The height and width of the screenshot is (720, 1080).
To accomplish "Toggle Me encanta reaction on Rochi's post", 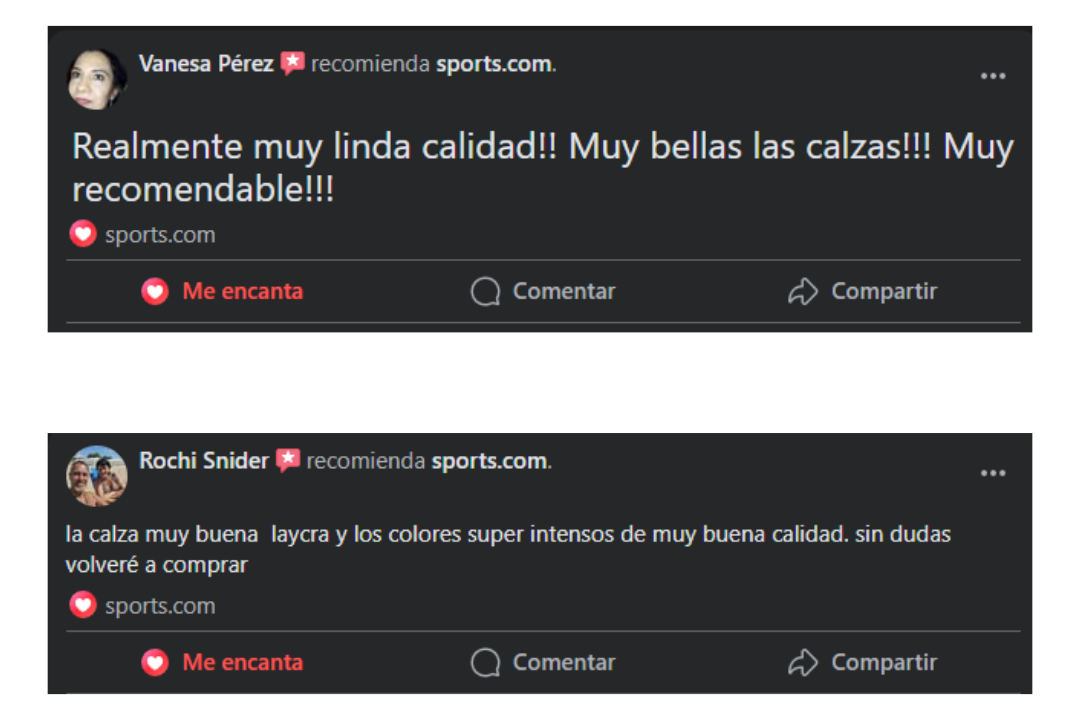I will coord(222,662).
